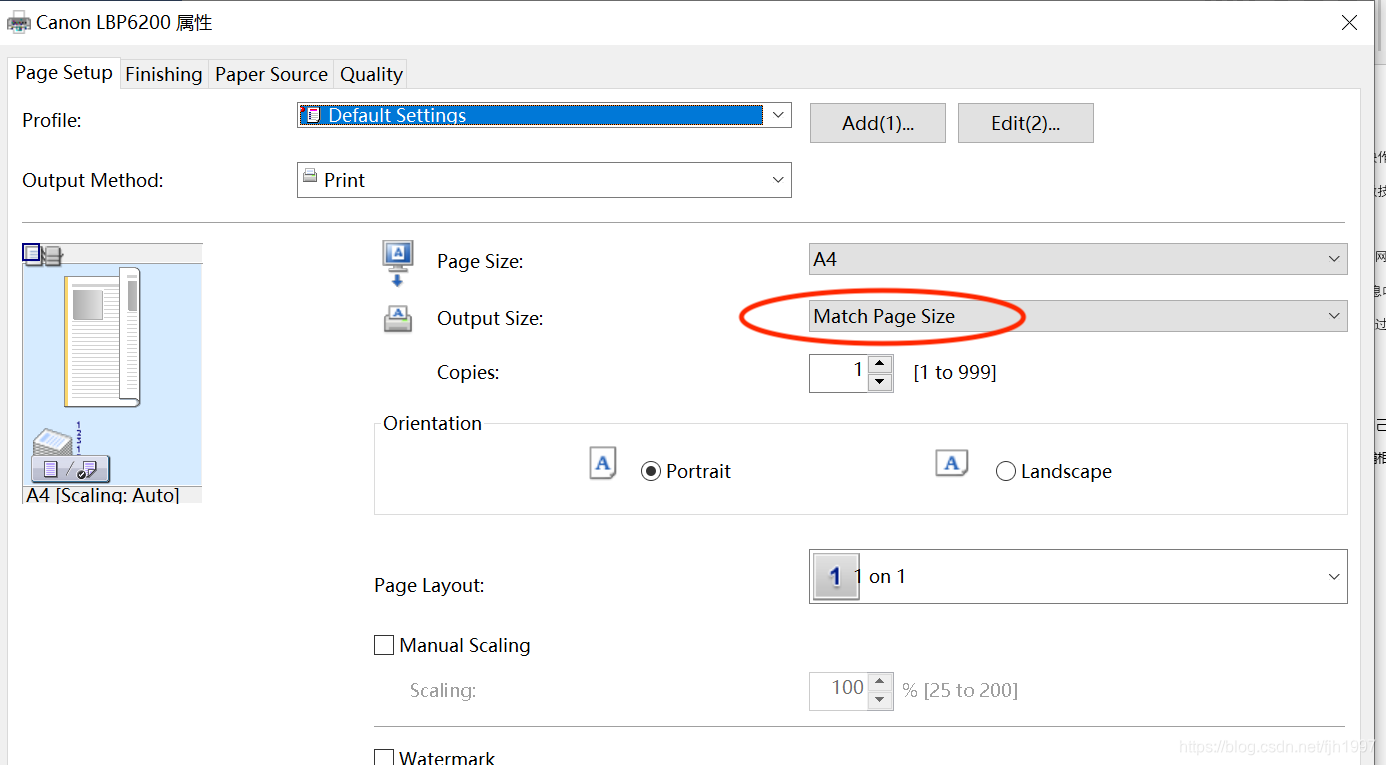The image size is (1386, 765).
Task: Click the Page Size monitor icon
Action: (x=397, y=262)
